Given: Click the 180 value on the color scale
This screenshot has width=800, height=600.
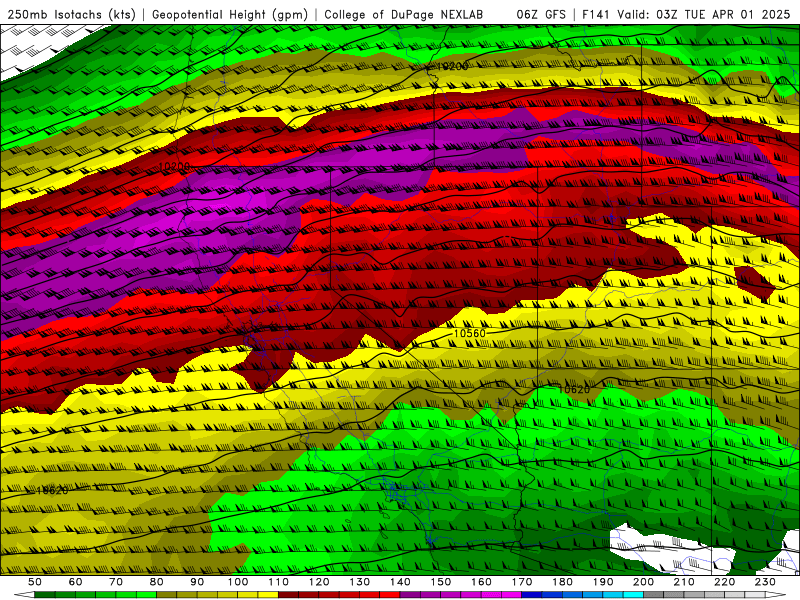Looking at the screenshot, I should pos(562,582).
